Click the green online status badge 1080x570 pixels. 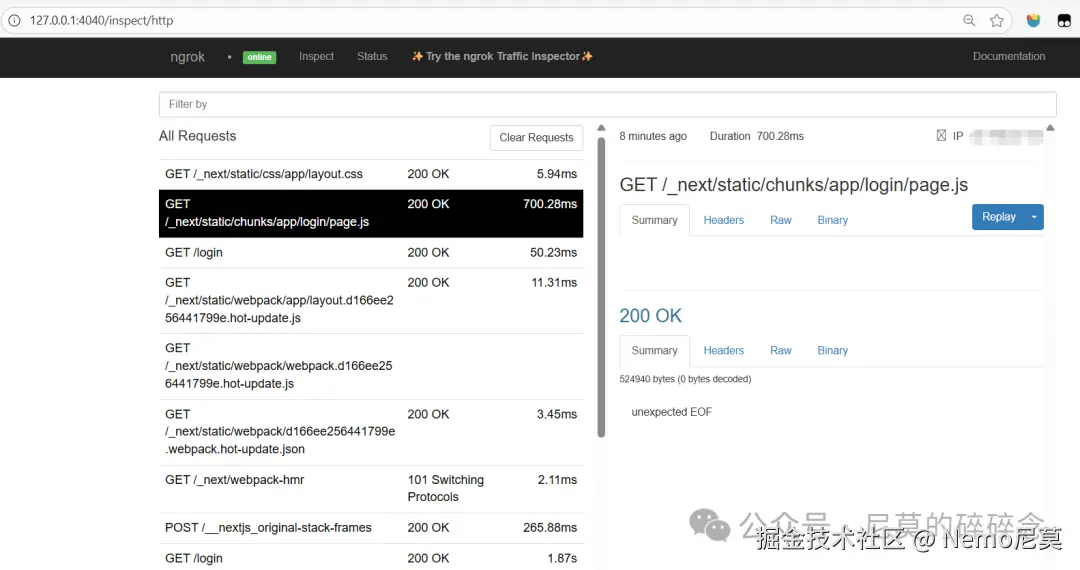(x=259, y=57)
